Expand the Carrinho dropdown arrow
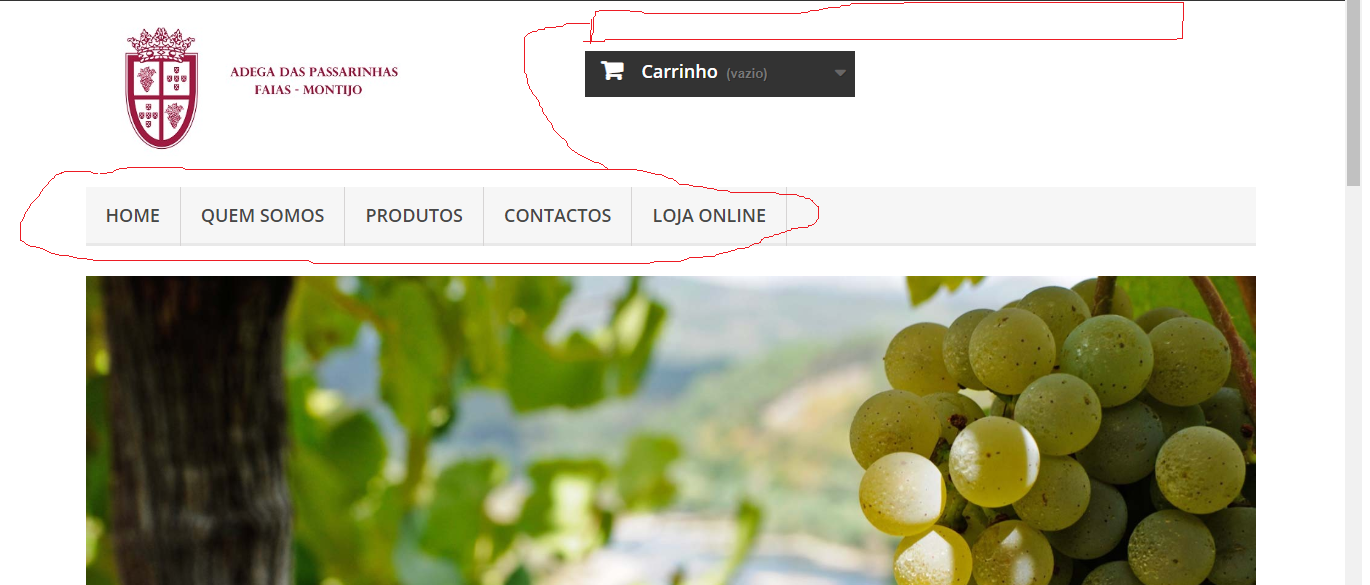Screen dimensions: 1370x585 [840, 73]
